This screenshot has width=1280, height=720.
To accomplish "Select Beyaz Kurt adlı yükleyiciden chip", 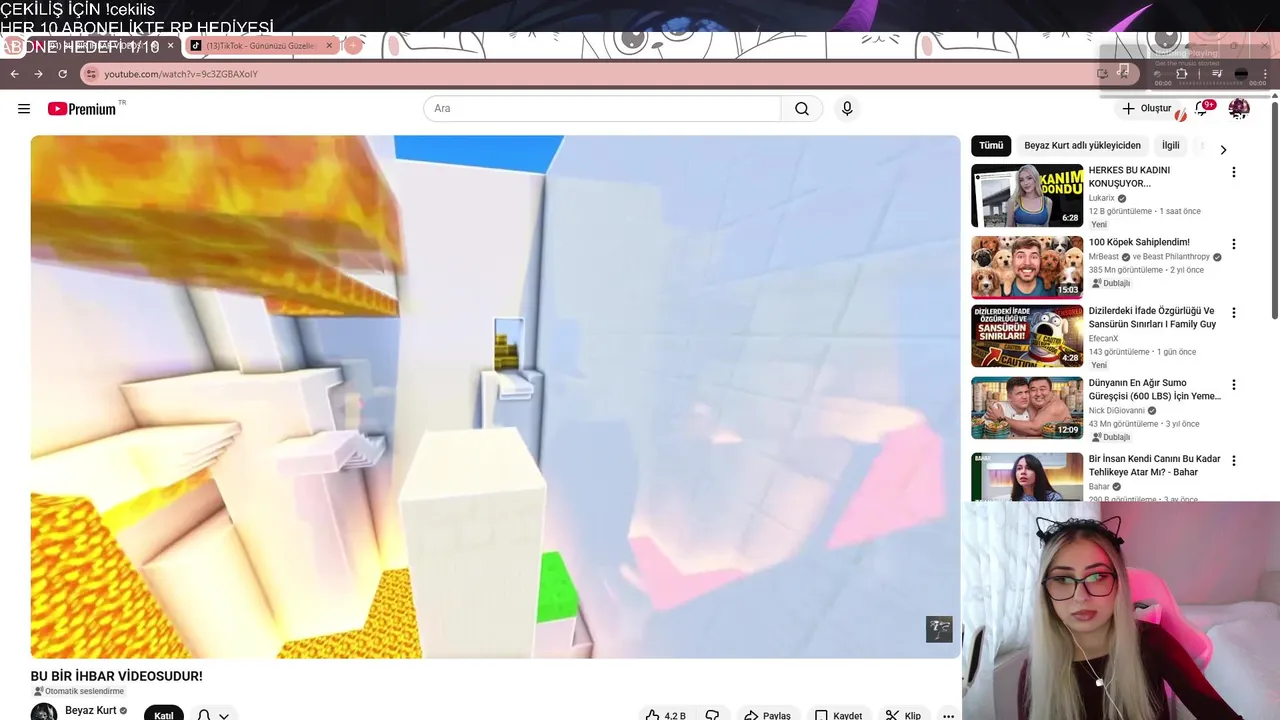I will coord(1082,146).
